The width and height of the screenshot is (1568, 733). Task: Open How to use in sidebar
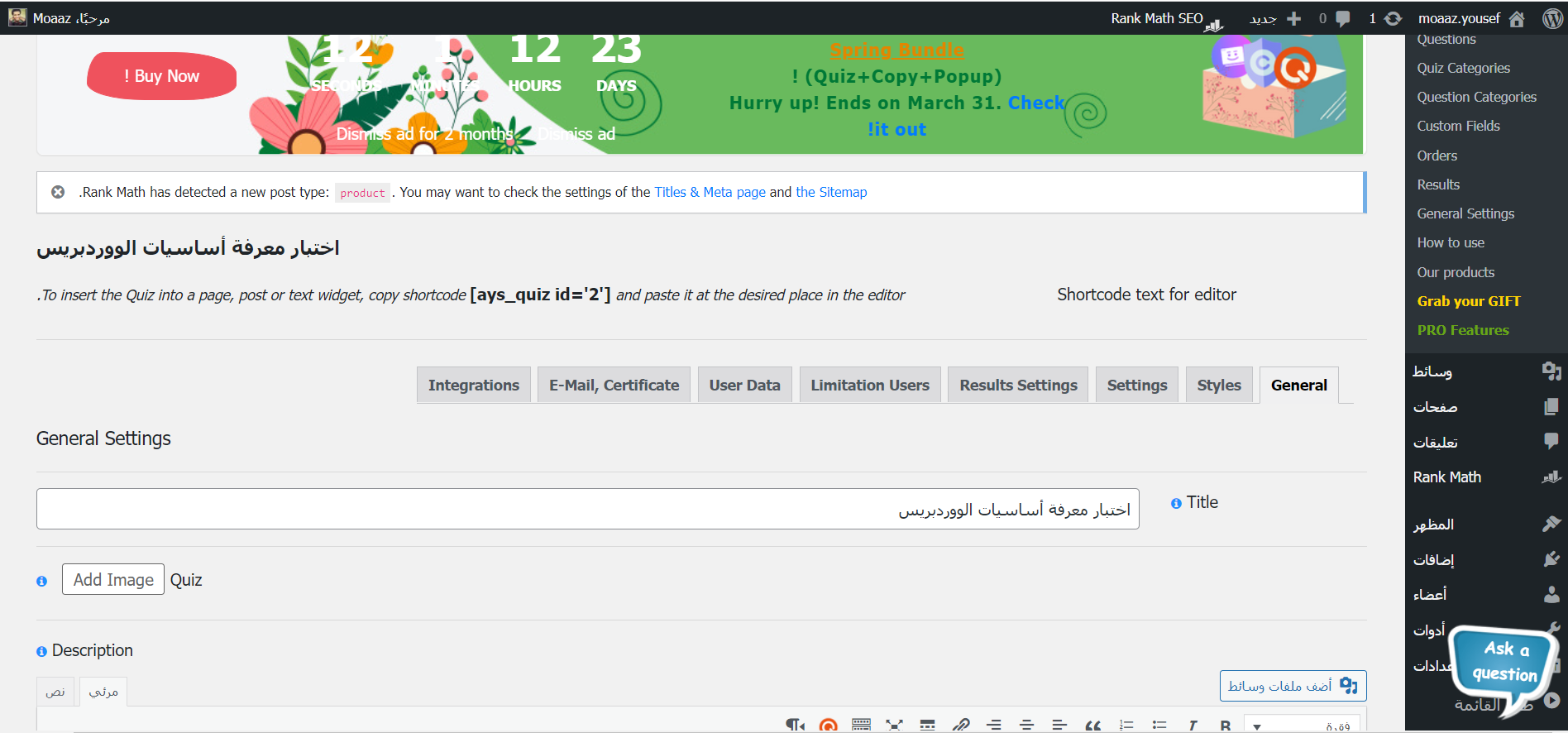(1451, 242)
